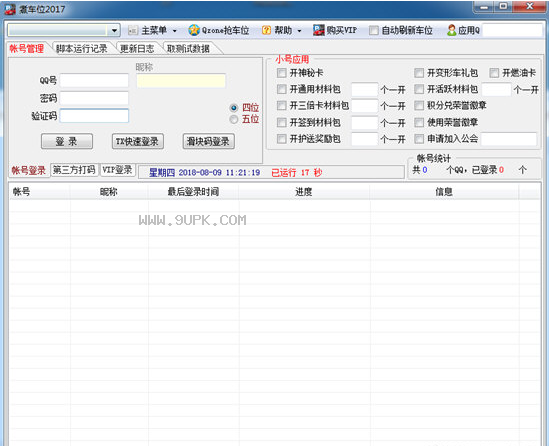Focus the 开签到材料包 count field

point(364,123)
